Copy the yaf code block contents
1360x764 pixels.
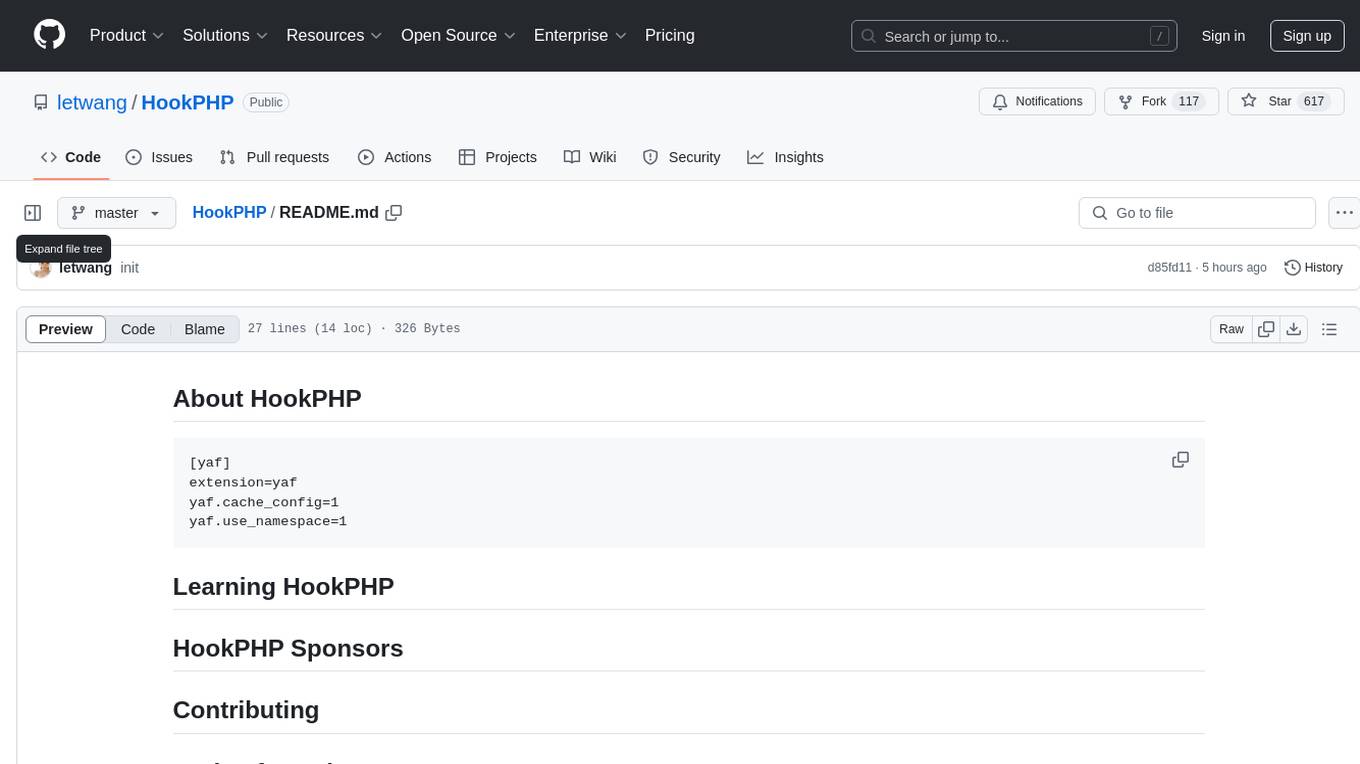point(1180,460)
